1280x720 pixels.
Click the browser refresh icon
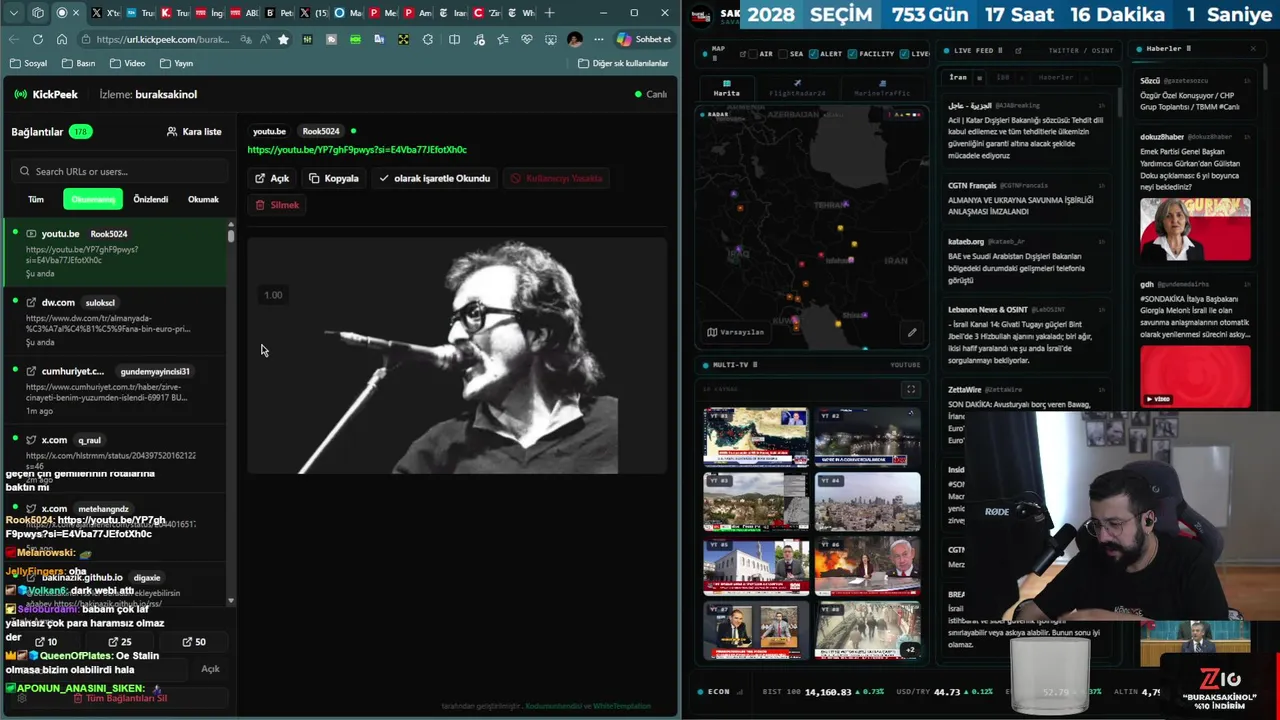pyautogui.click(x=38, y=39)
